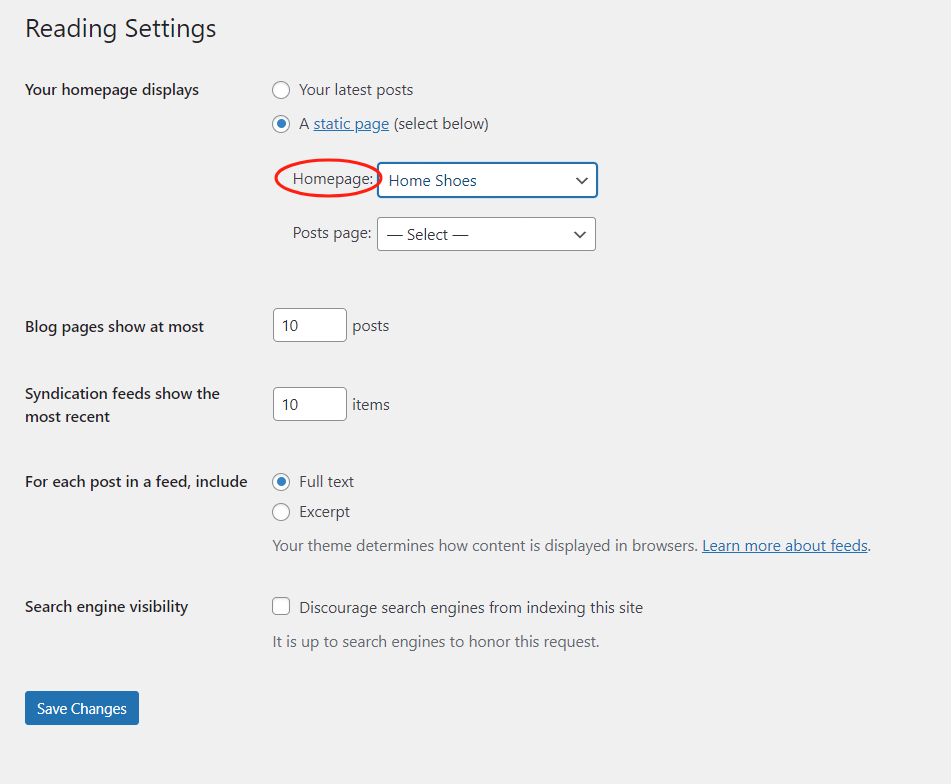The image size is (951, 784).
Task: Click the "Homepage:" field label
Action: click(333, 179)
